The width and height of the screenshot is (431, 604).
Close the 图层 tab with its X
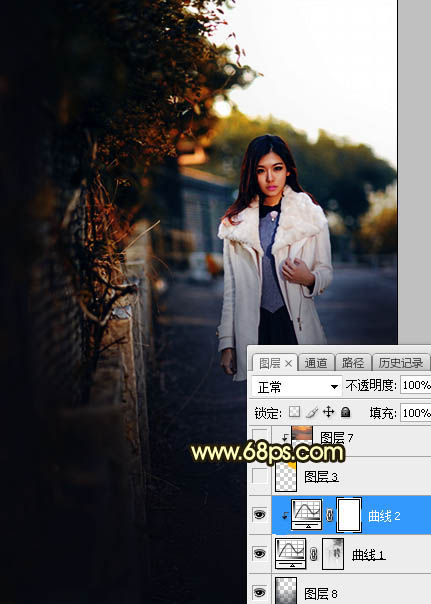pos(288,363)
